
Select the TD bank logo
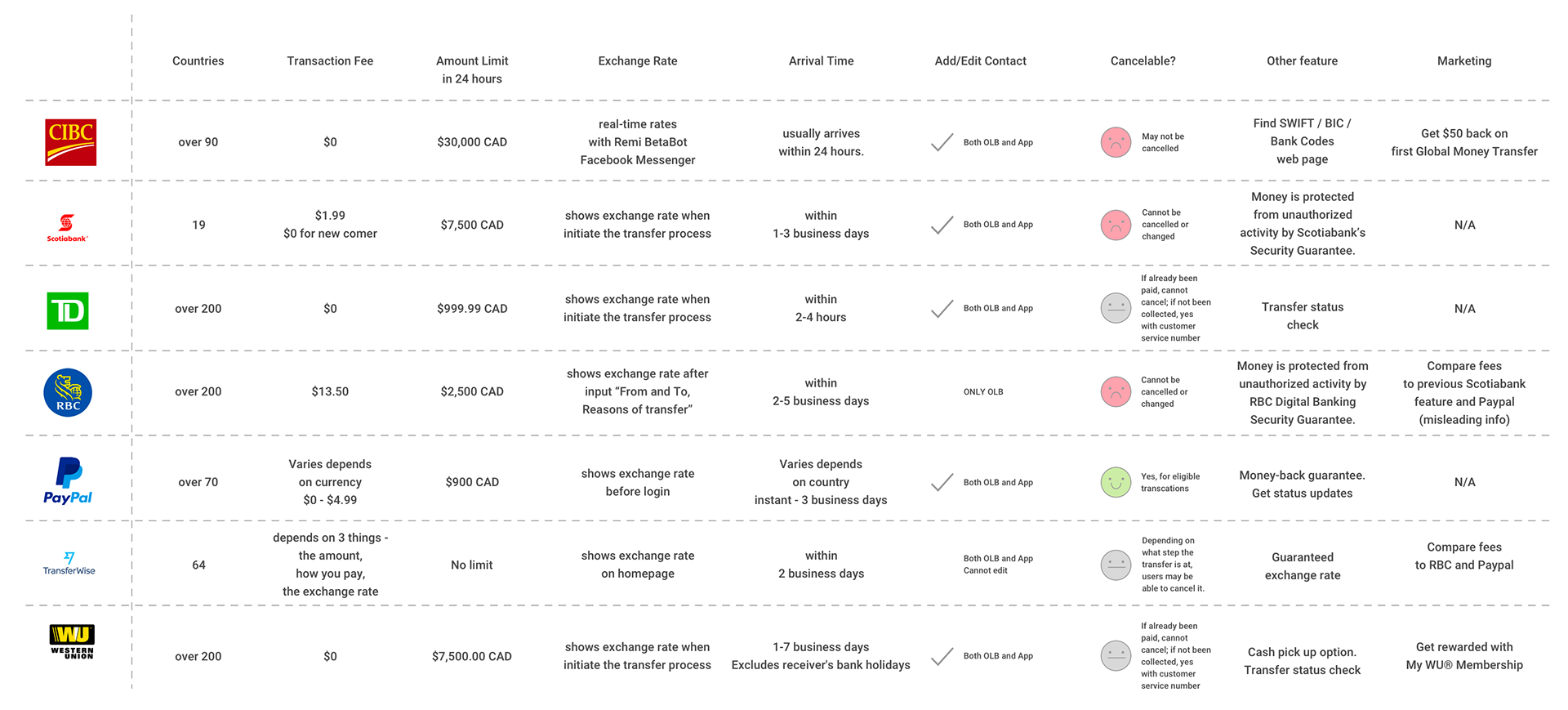pyautogui.click(x=68, y=310)
